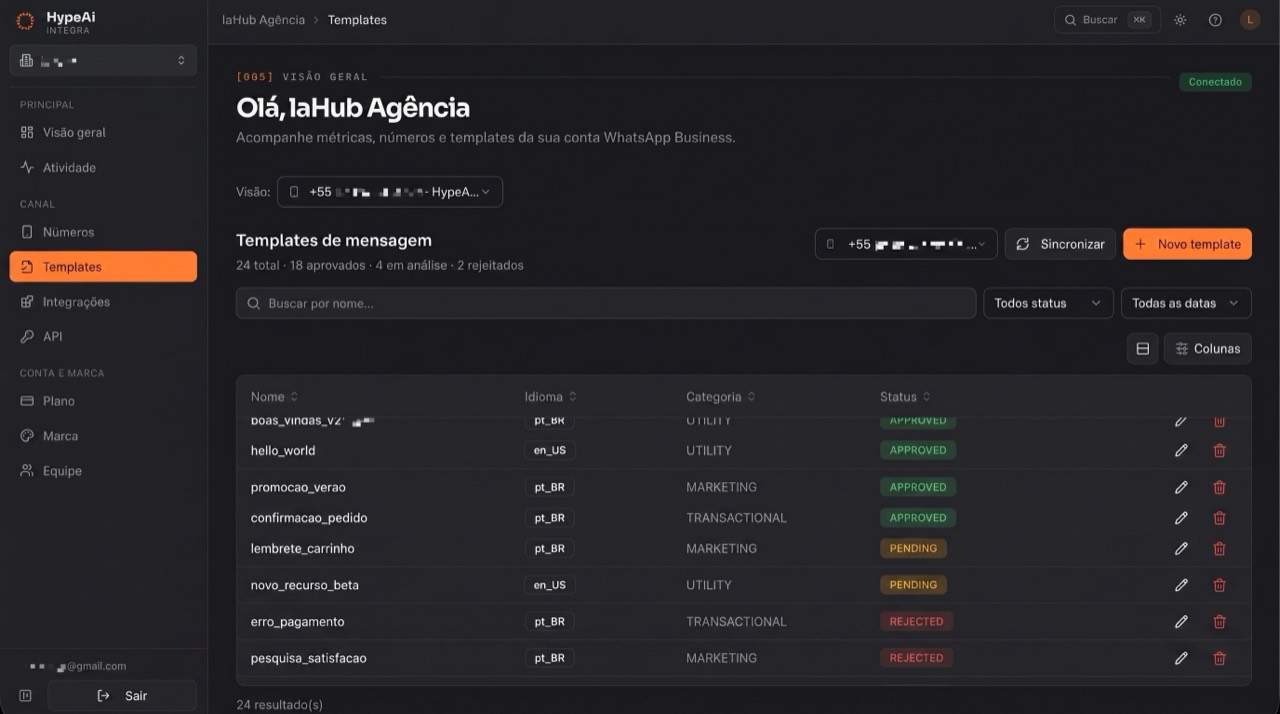Focus the Buscar por nome field
This screenshot has height=714, width=1280.
click(606, 303)
